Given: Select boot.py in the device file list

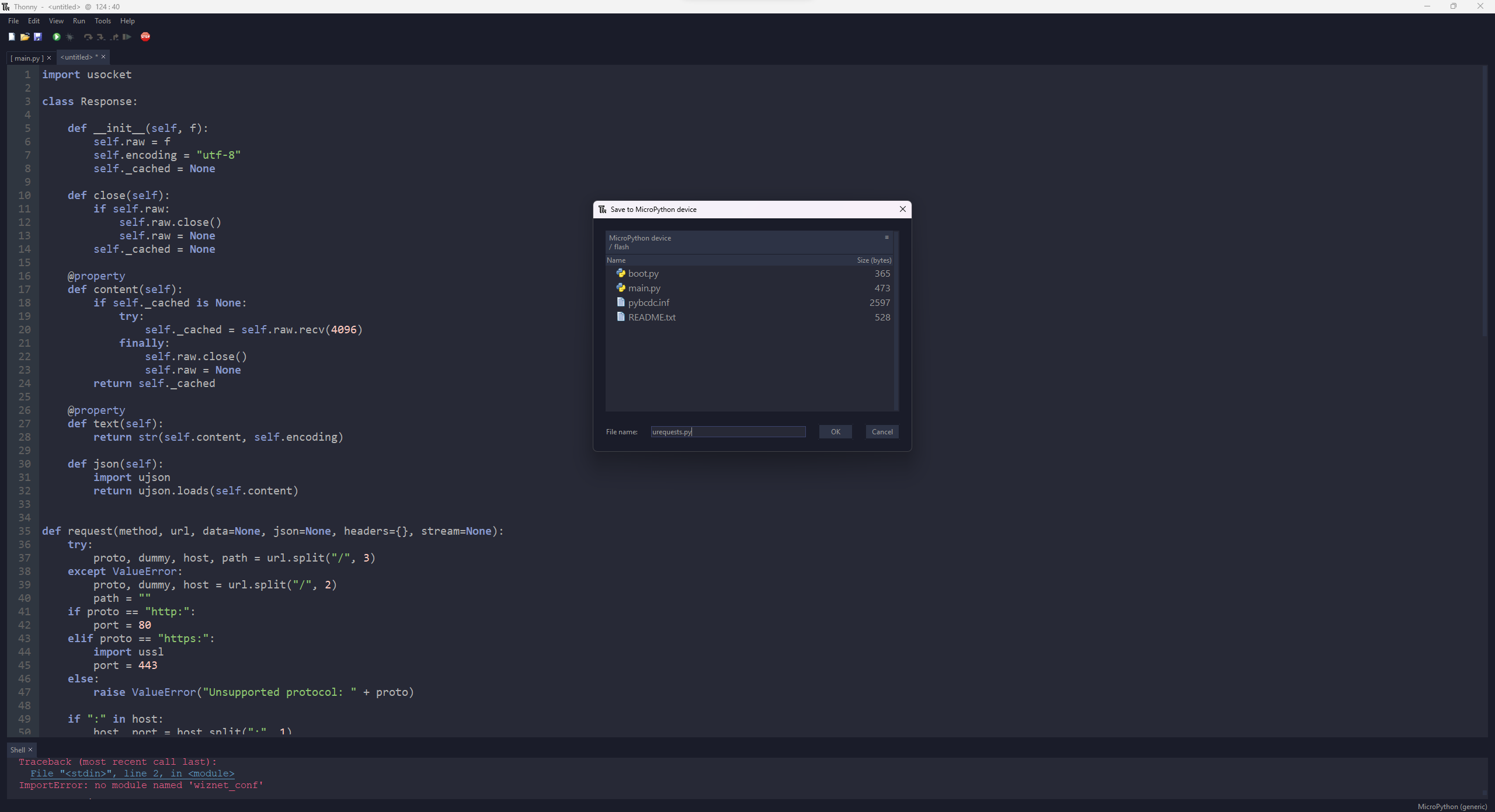Looking at the screenshot, I should tap(643, 274).
